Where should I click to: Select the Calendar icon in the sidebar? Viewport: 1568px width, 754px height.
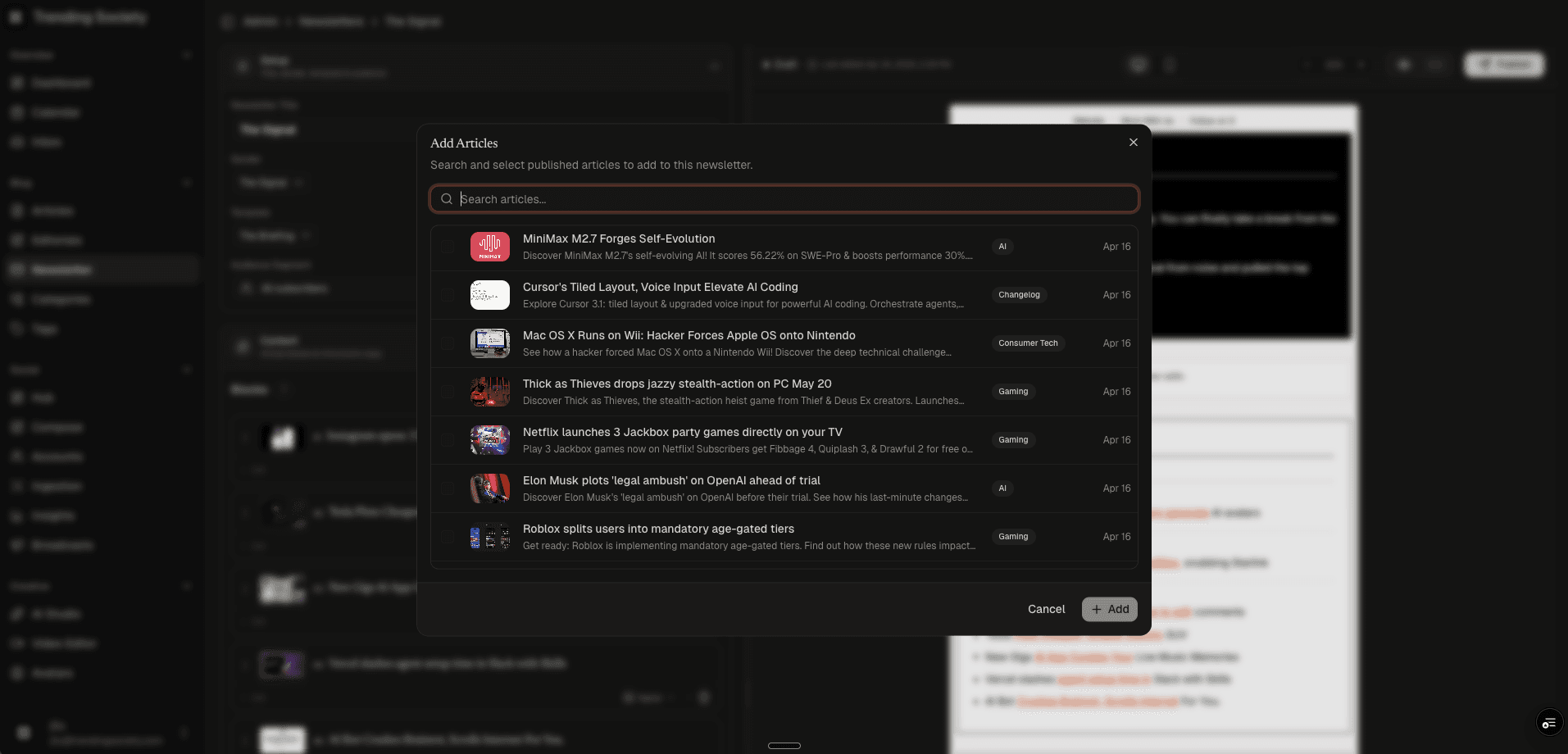click(18, 112)
